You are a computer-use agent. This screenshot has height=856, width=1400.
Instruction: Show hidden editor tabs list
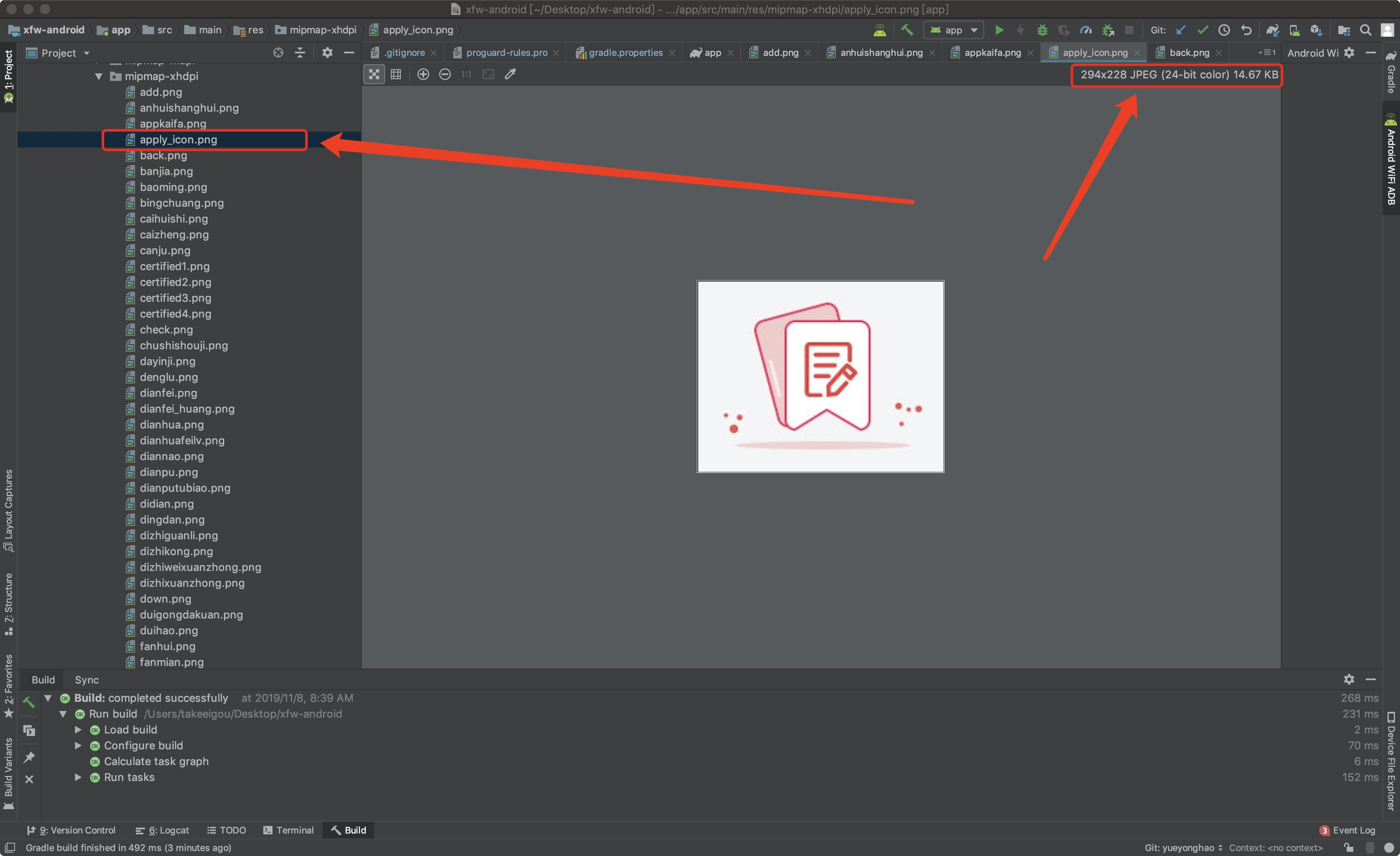click(x=1267, y=53)
